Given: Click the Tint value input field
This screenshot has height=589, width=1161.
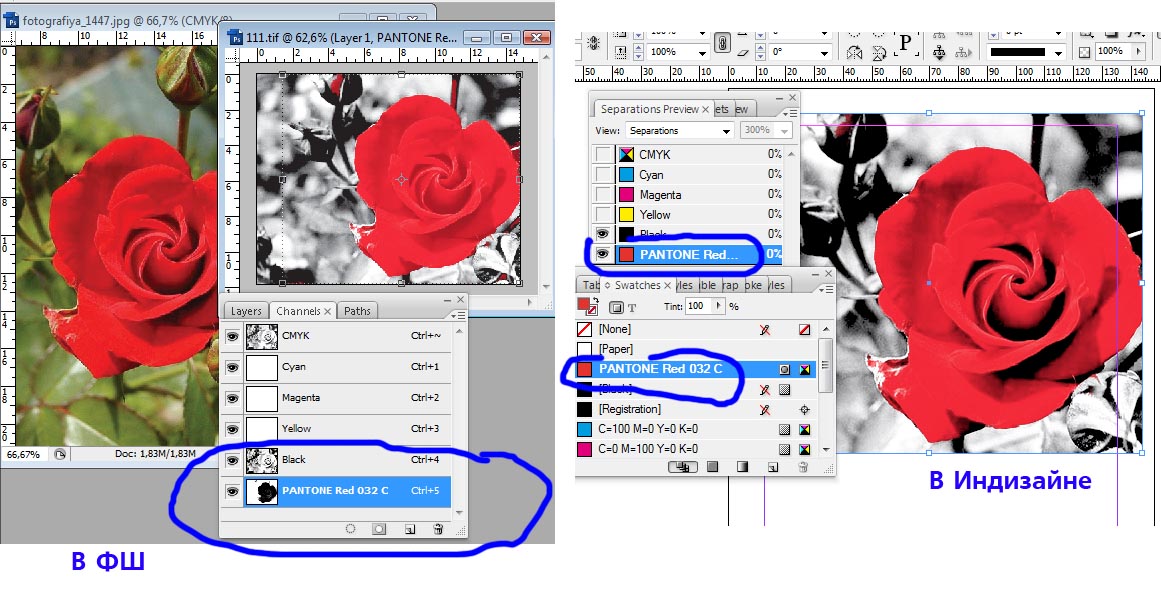Looking at the screenshot, I should (697, 306).
